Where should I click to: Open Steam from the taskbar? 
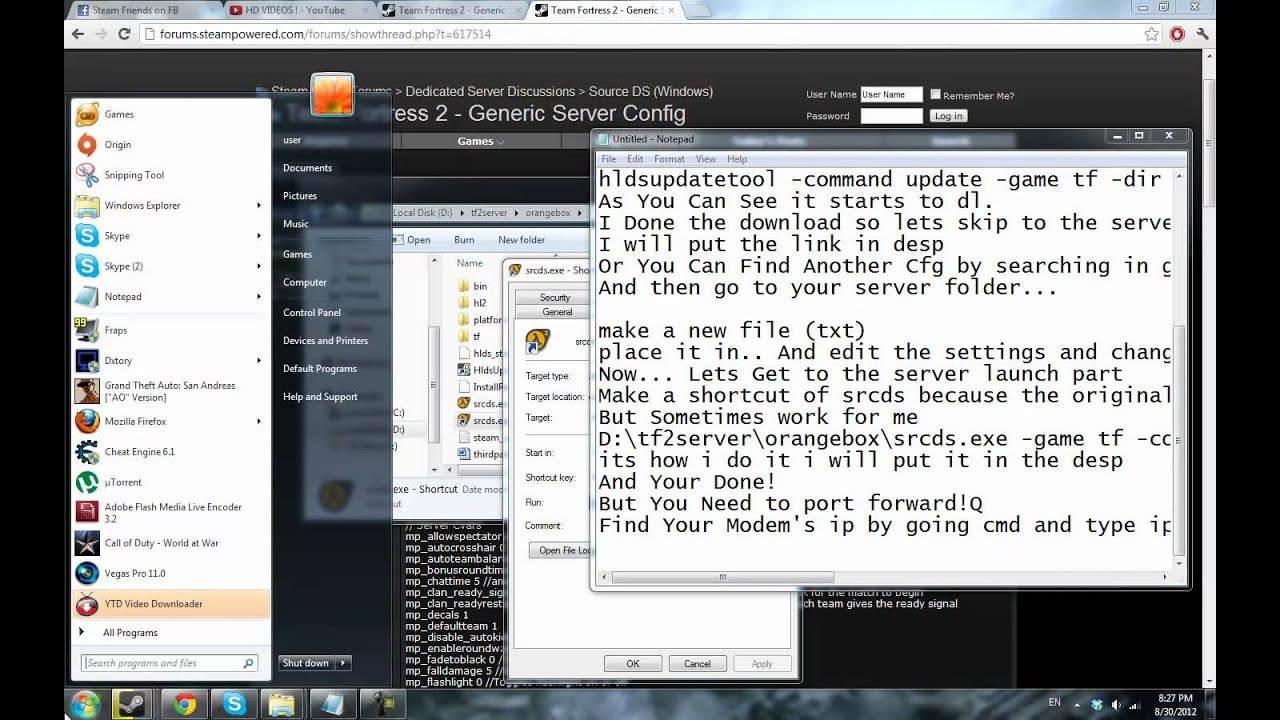click(131, 704)
